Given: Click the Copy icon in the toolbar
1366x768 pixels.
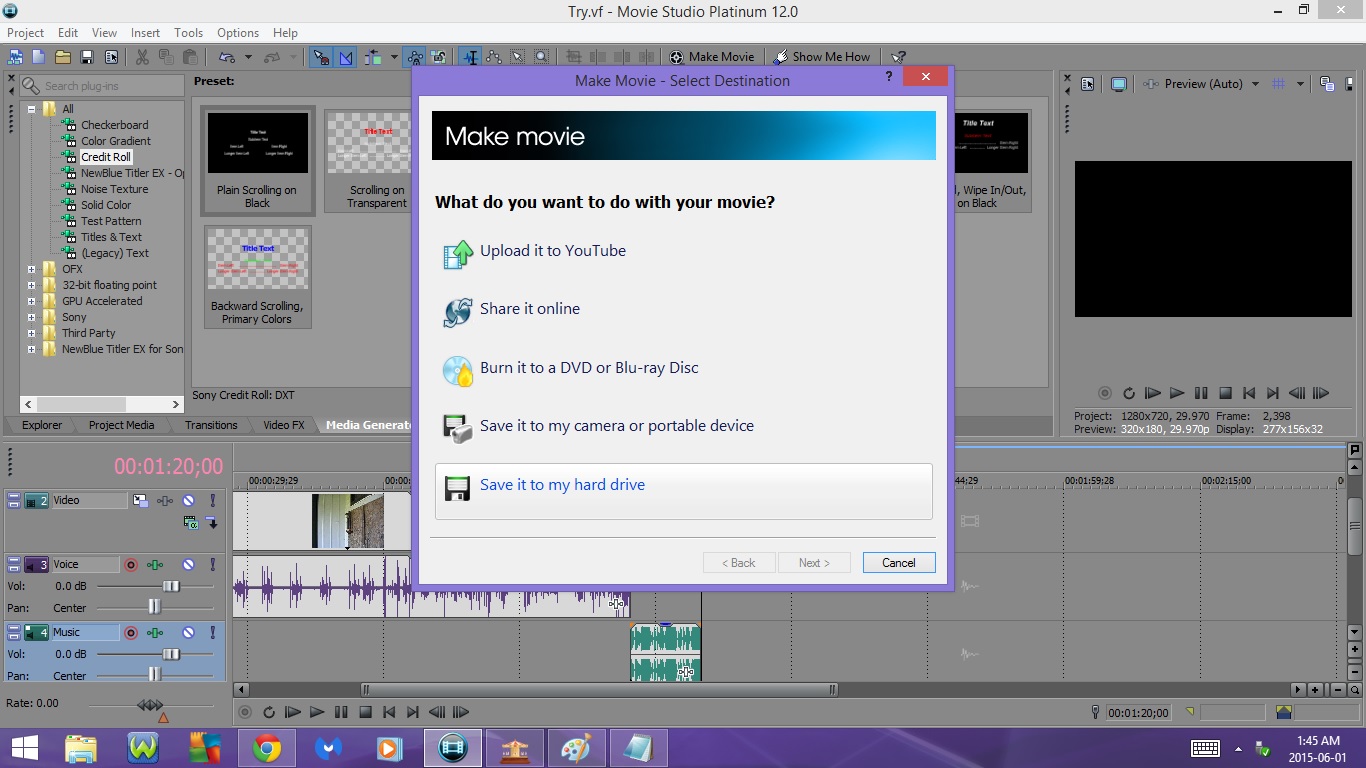Looking at the screenshot, I should (x=166, y=57).
